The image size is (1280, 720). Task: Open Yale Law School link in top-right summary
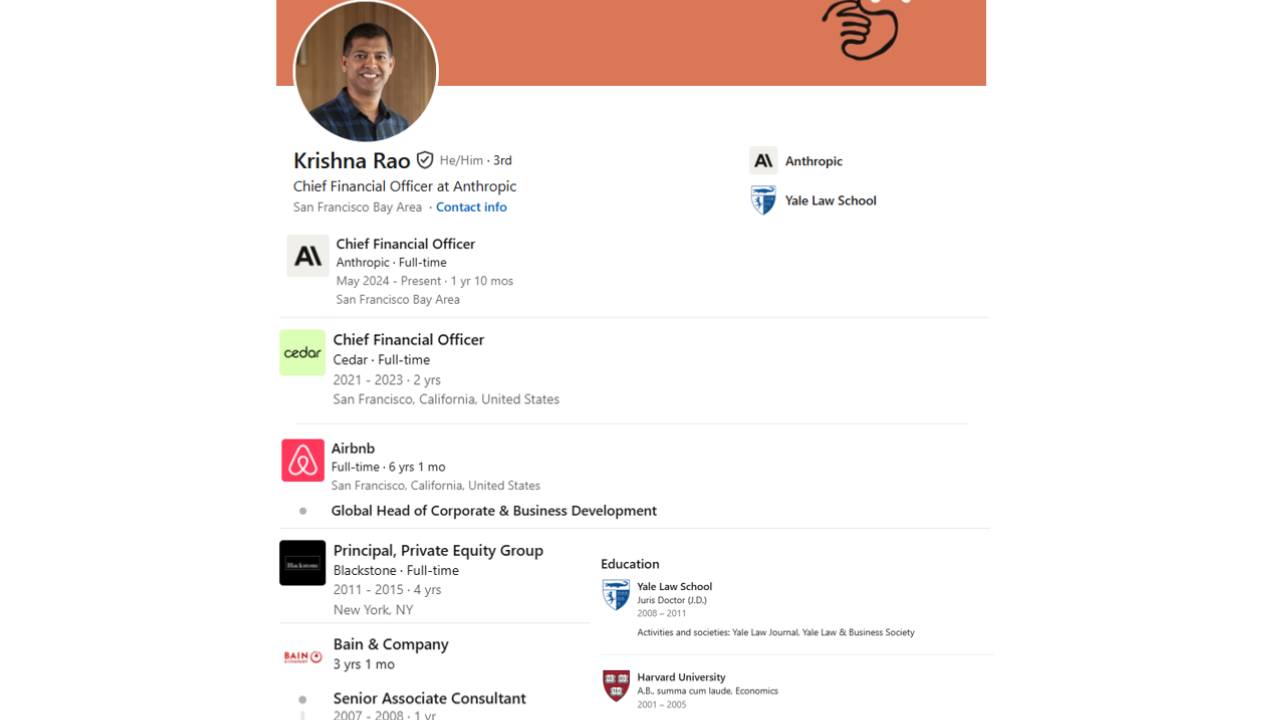point(830,200)
